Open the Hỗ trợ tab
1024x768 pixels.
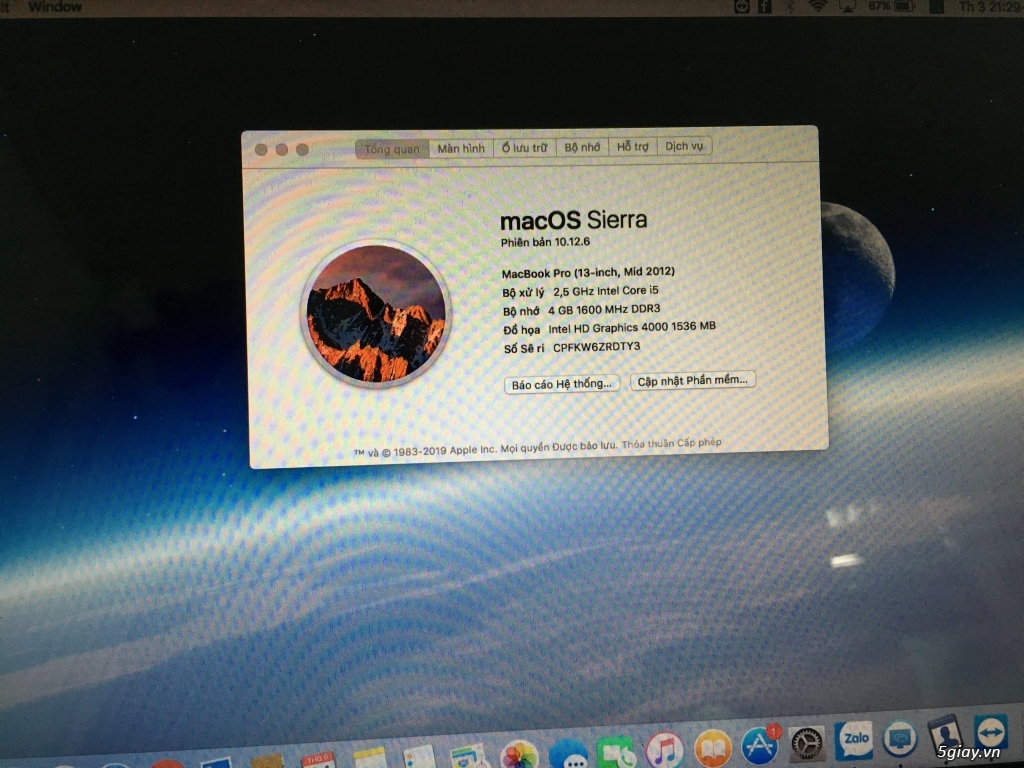pos(632,146)
